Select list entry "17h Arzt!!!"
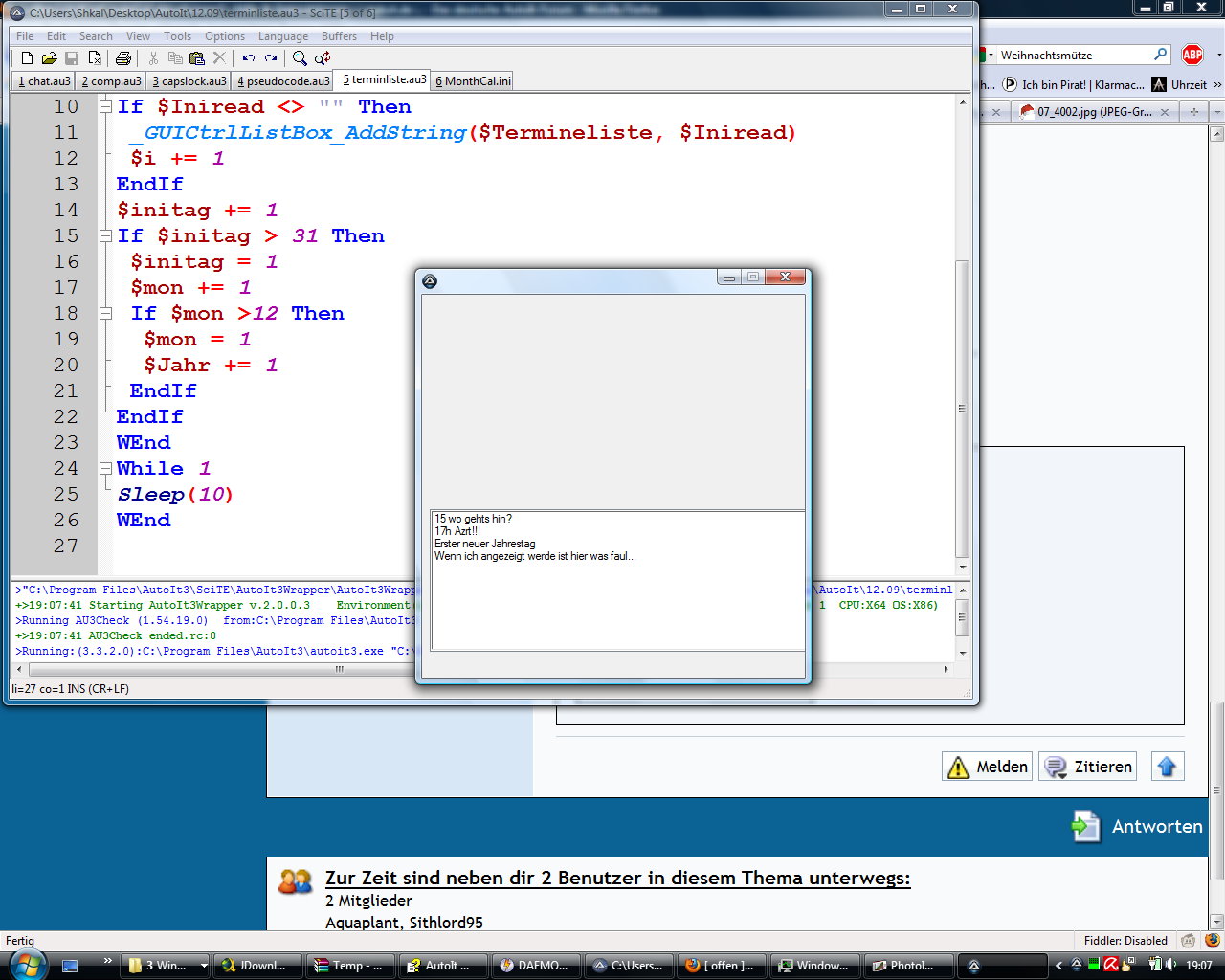Image resolution: width=1225 pixels, height=980 pixels. coord(457,531)
